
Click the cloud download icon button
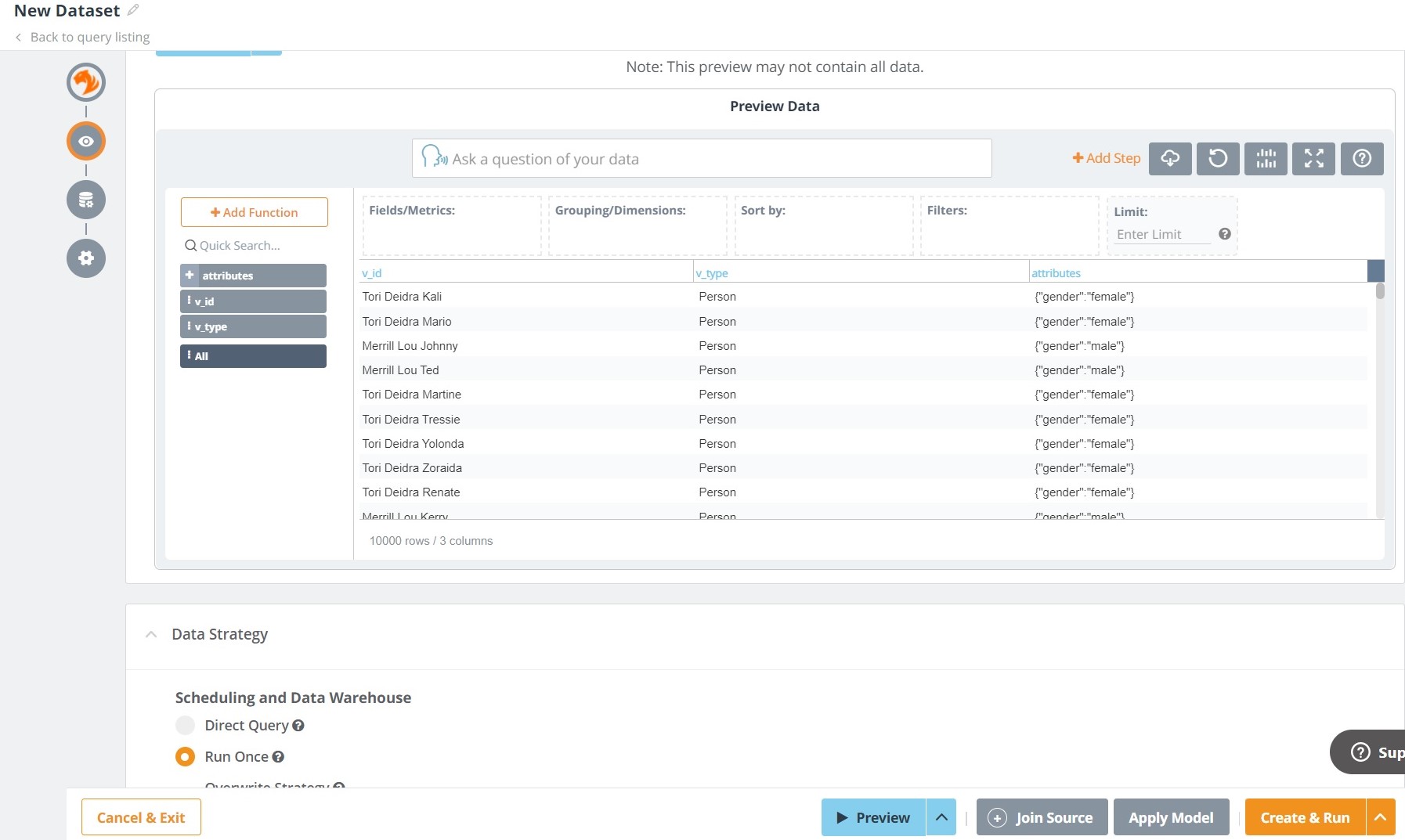[1170, 159]
